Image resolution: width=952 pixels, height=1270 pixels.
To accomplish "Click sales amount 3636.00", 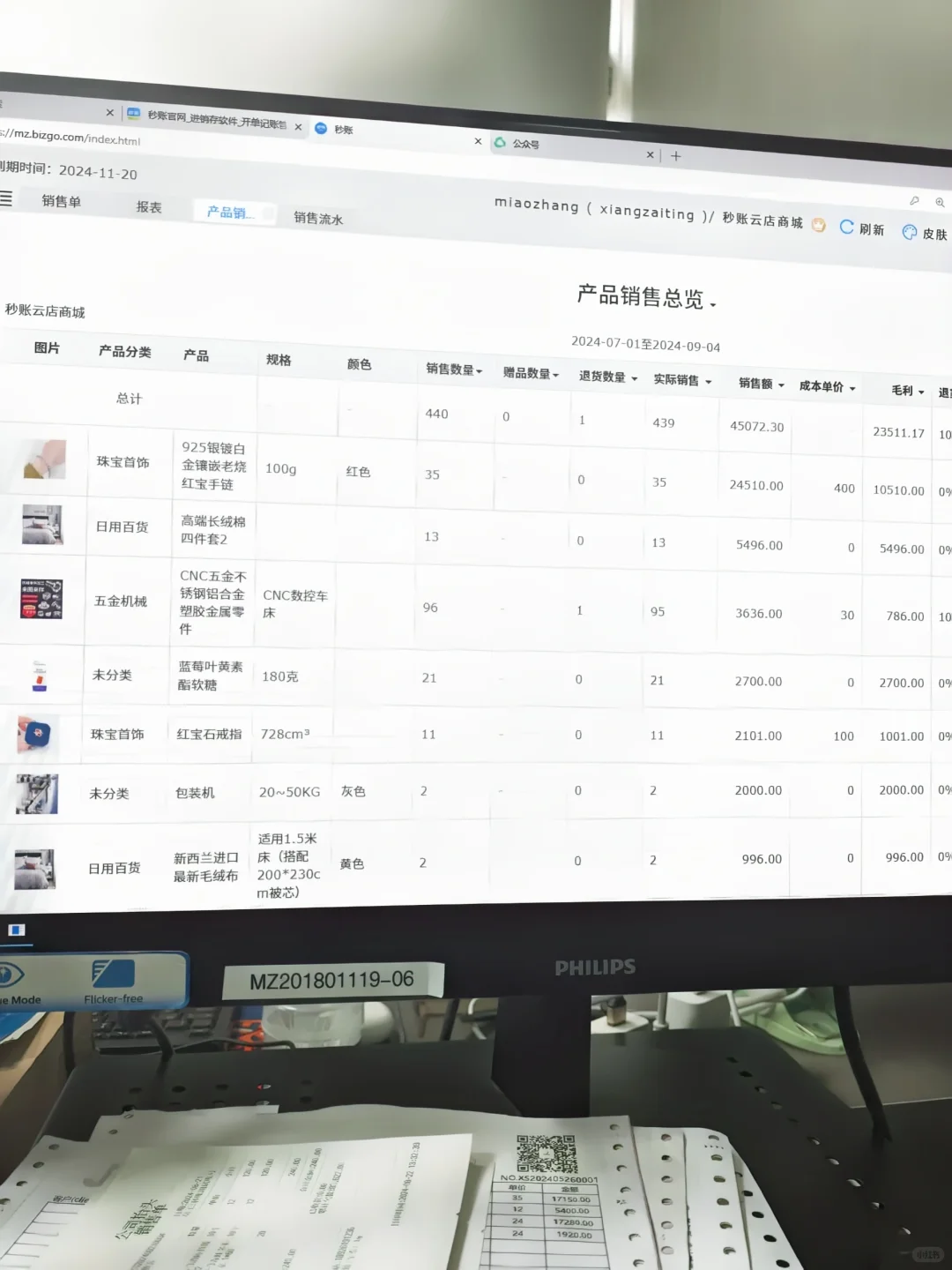I will click(759, 613).
